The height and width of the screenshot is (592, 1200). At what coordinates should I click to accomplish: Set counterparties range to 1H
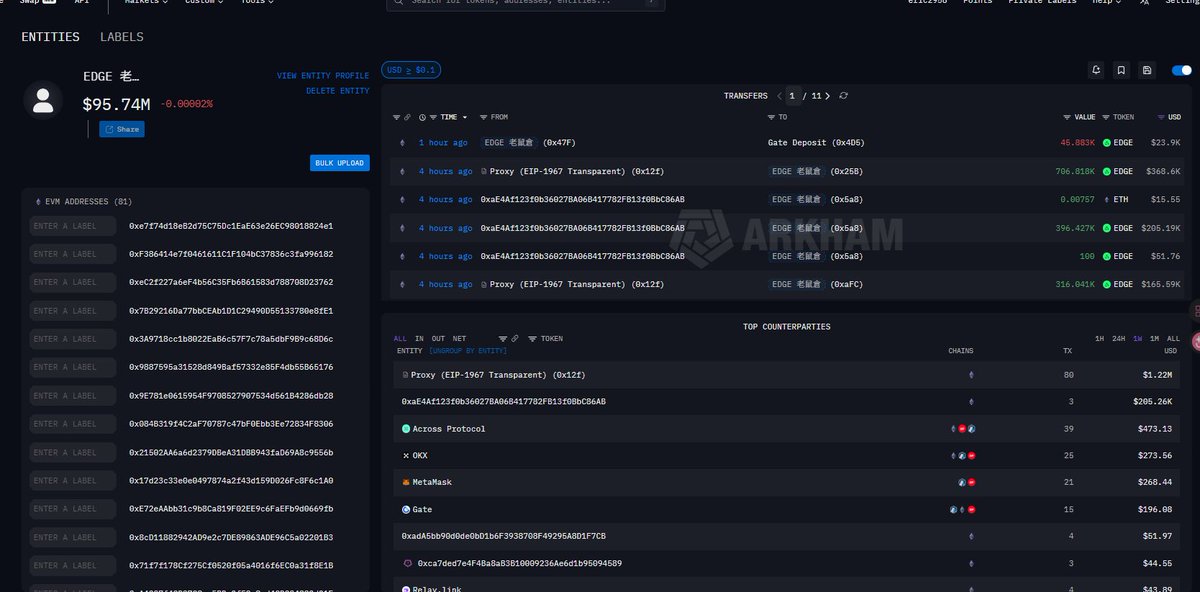coord(1100,339)
